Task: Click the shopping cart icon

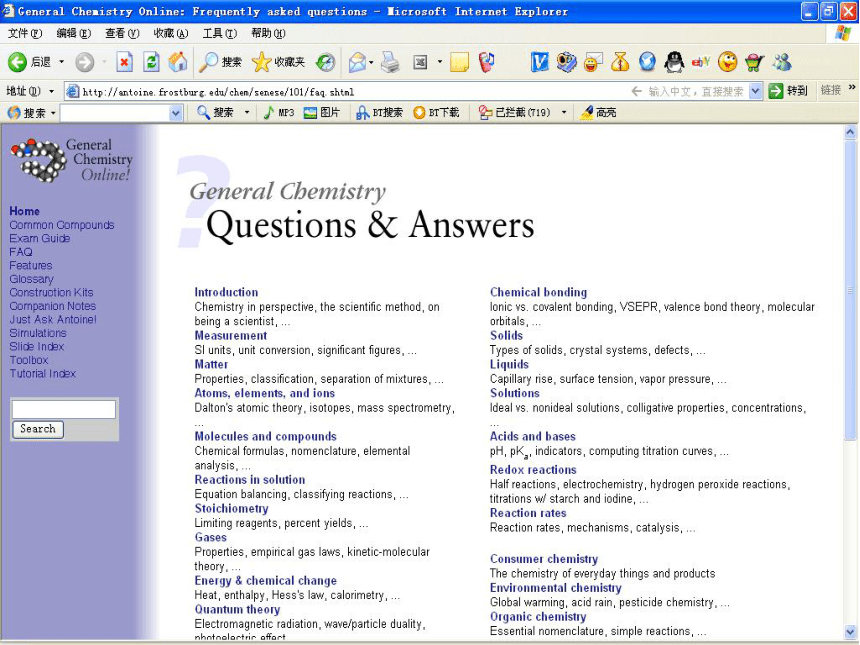Action: (755, 62)
